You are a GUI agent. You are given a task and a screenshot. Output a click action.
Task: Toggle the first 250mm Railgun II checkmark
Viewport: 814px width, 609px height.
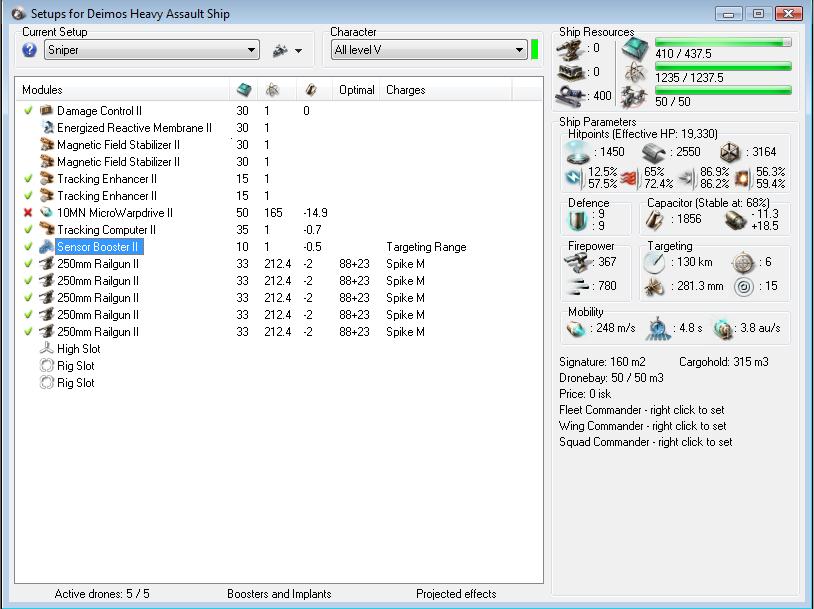tap(28, 263)
